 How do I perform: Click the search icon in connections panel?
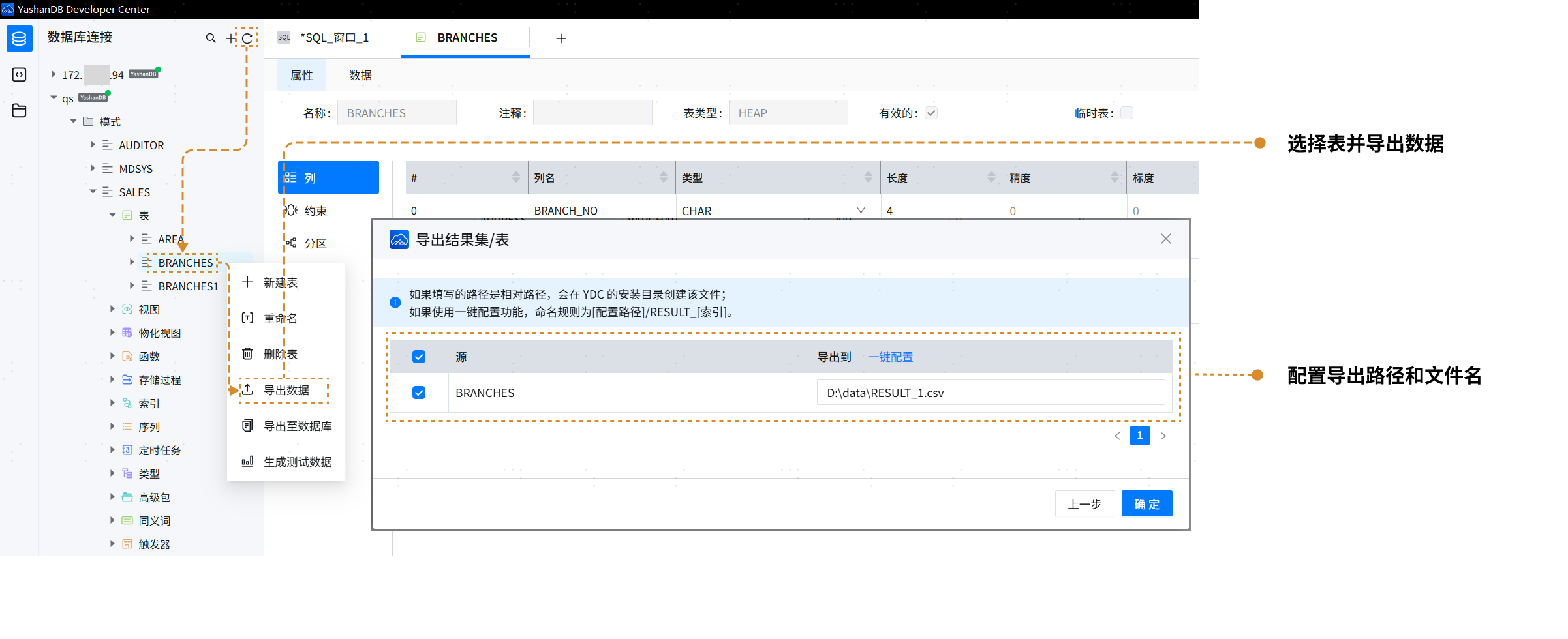(210, 38)
